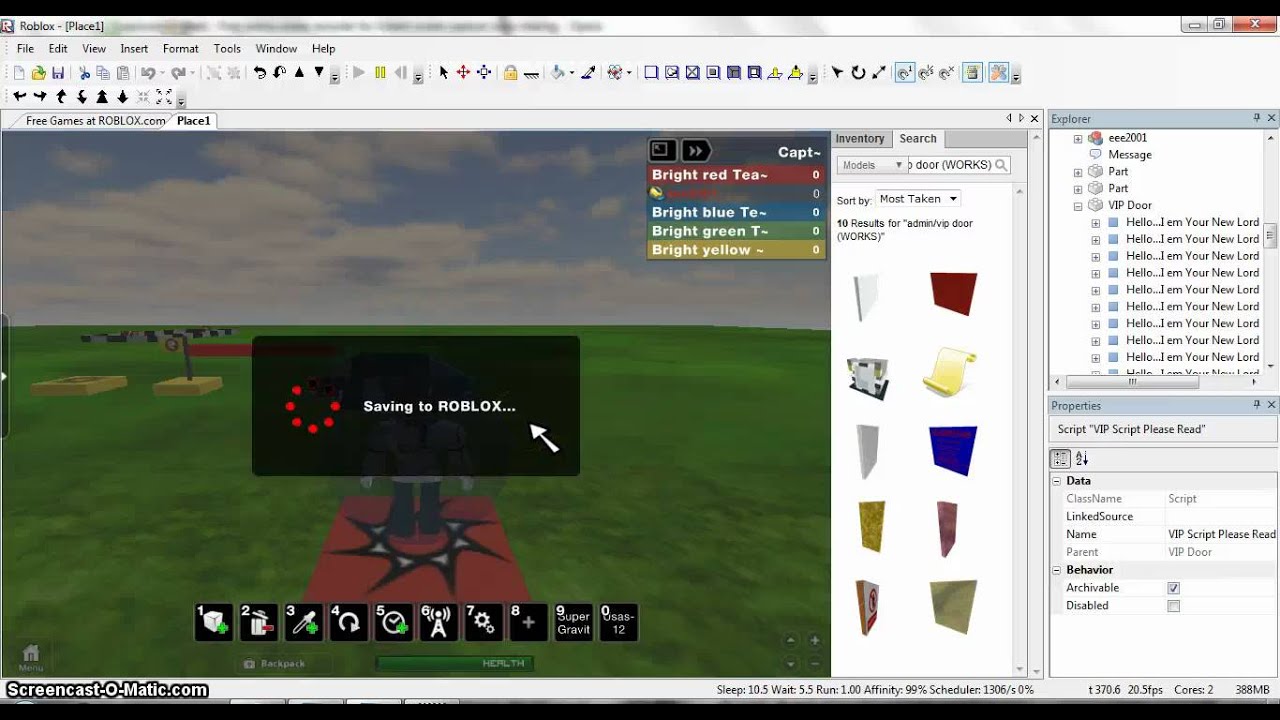Open the Undo history dropdown arrow
Image resolution: width=1280 pixels, height=720 pixels.
pyautogui.click(x=163, y=75)
